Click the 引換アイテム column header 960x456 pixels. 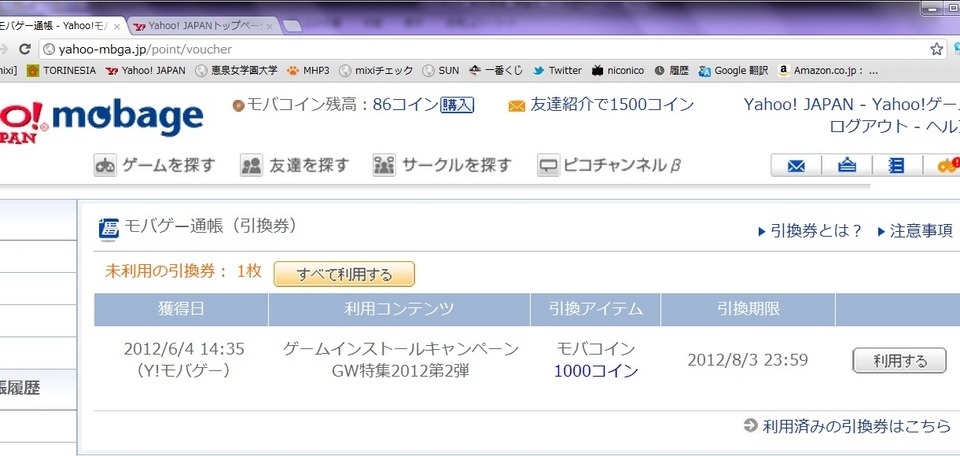point(596,310)
